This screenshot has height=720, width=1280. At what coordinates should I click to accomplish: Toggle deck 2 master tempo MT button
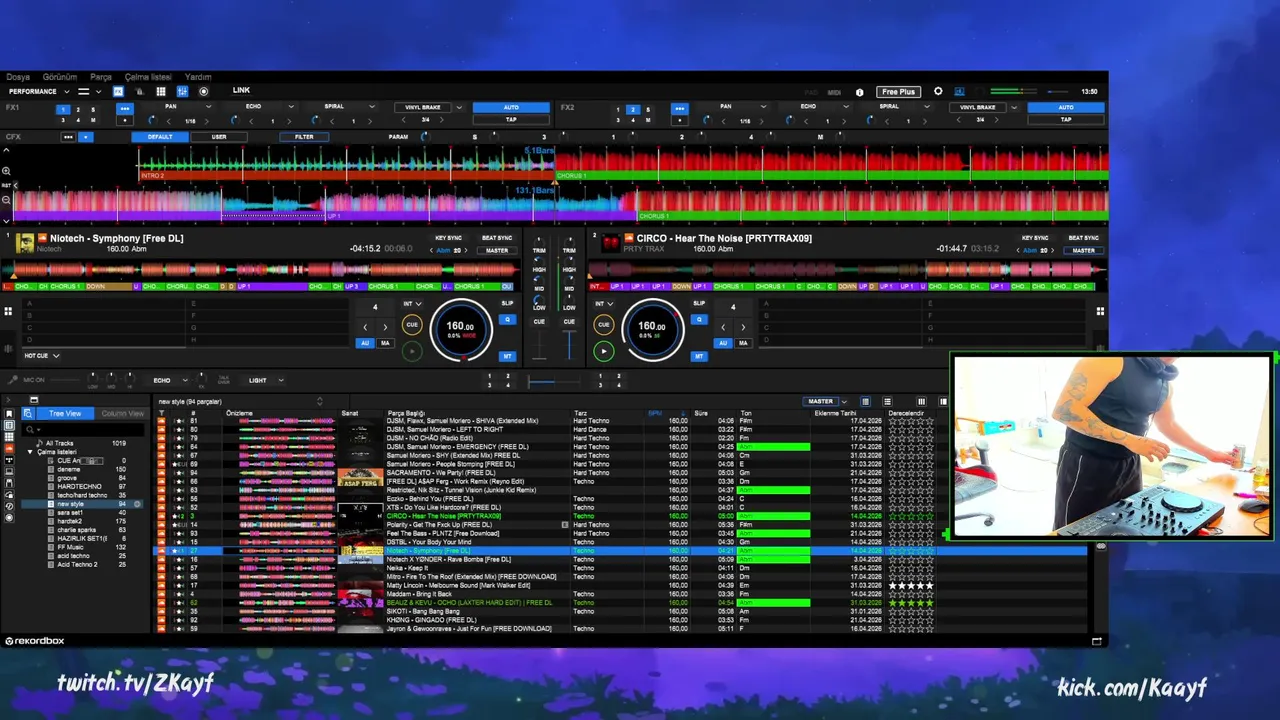point(699,356)
